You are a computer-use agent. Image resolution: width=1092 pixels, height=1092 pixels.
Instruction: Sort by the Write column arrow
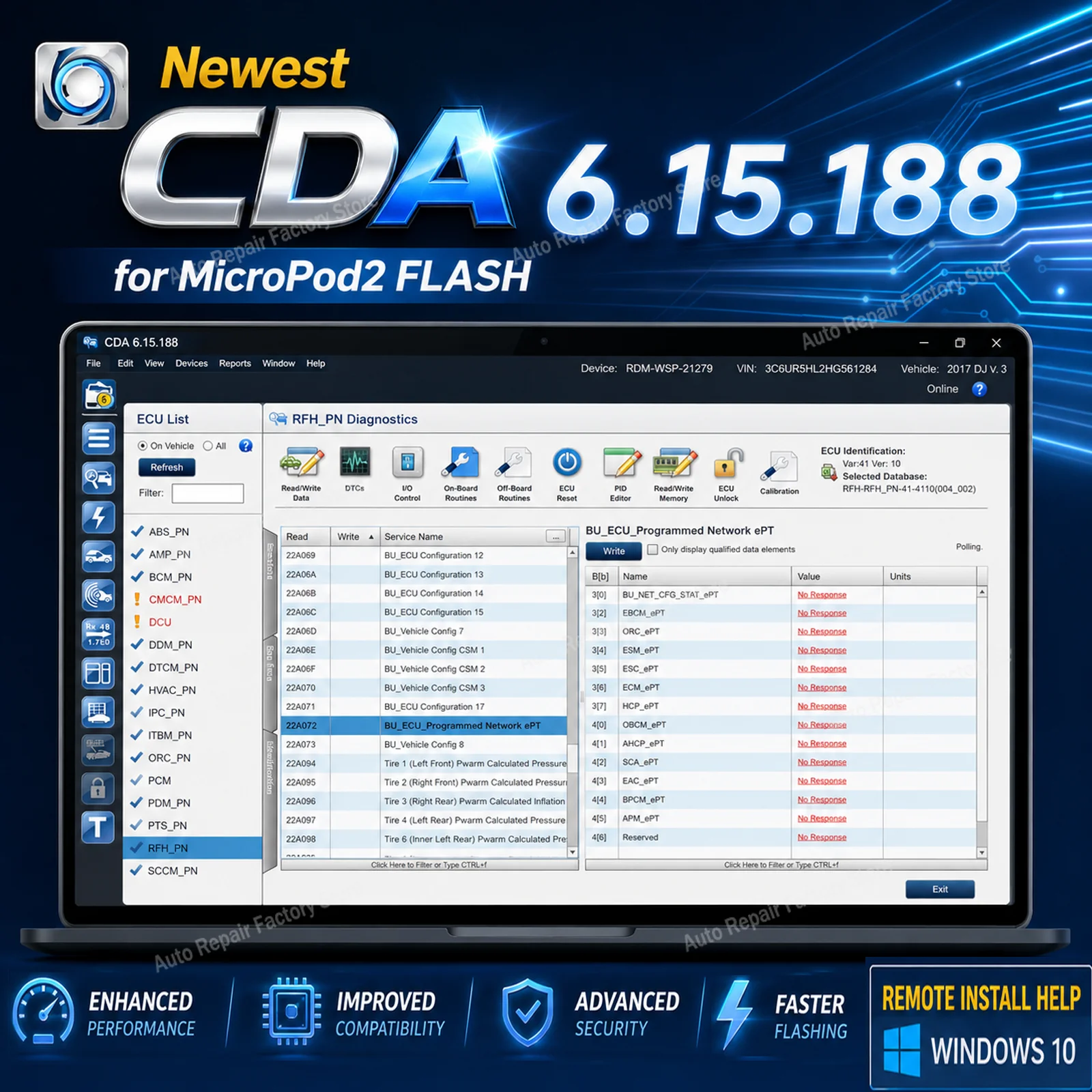(371, 537)
